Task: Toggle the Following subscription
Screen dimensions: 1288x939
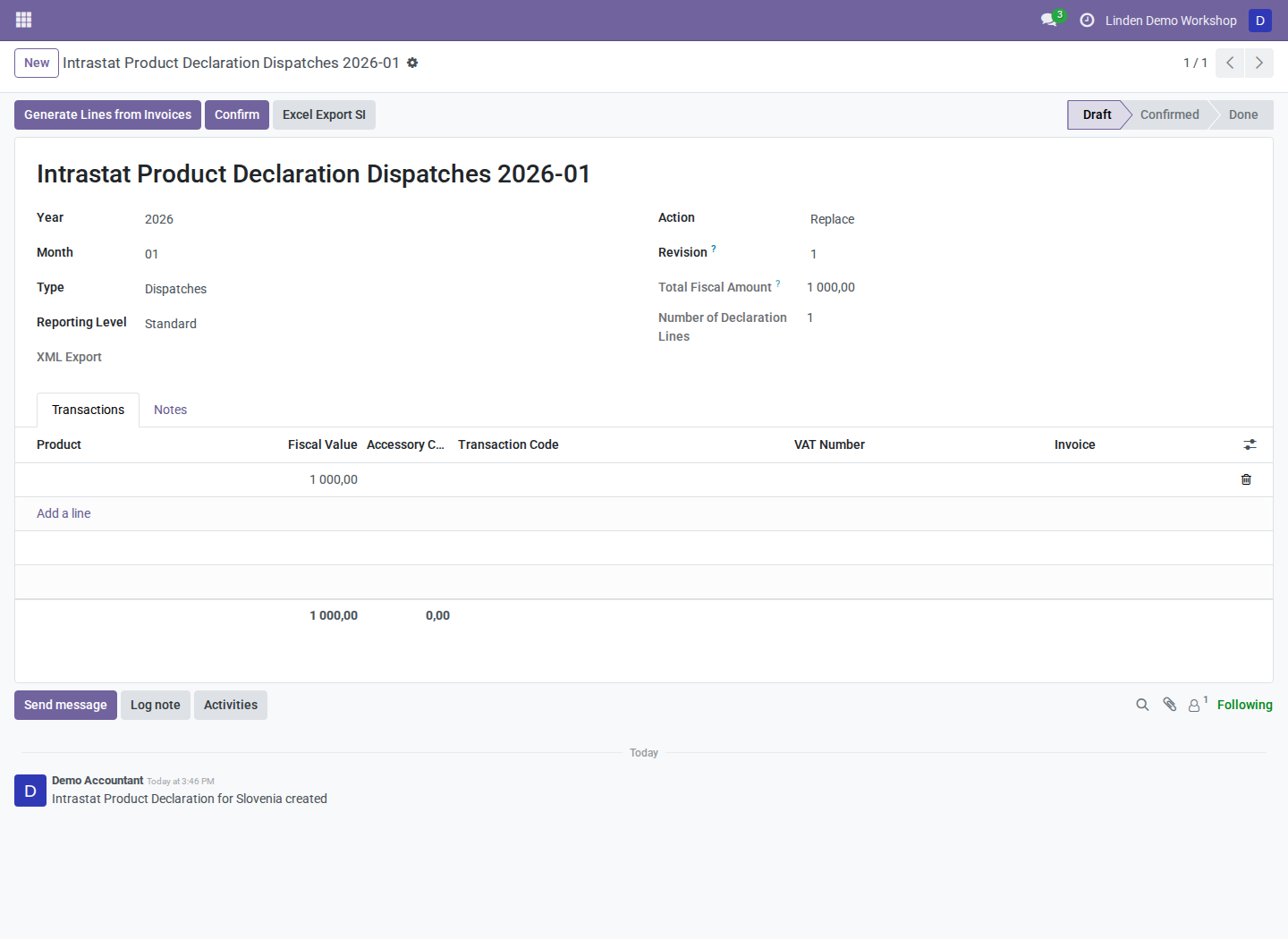Action: click(1244, 705)
